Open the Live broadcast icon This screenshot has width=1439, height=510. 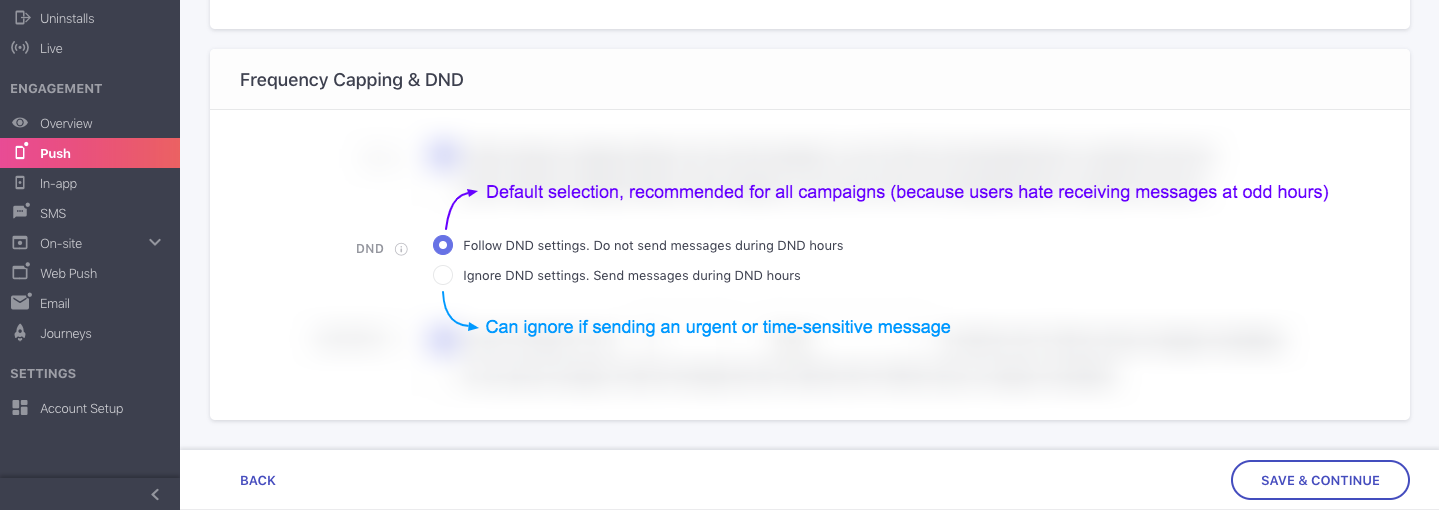(x=20, y=48)
